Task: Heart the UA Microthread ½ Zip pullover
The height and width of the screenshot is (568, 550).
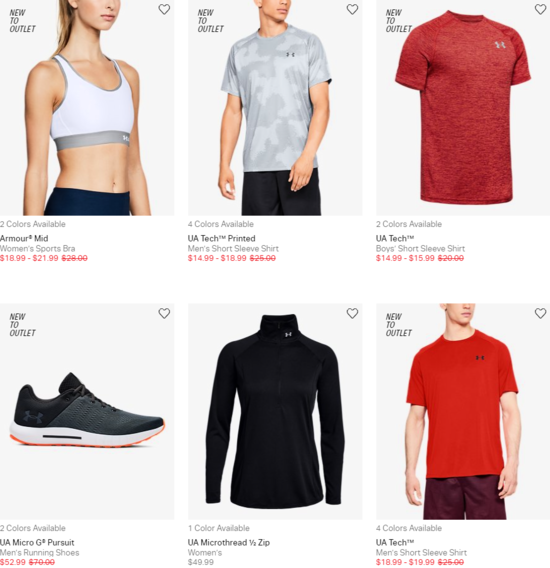Action: click(x=352, y=313)
